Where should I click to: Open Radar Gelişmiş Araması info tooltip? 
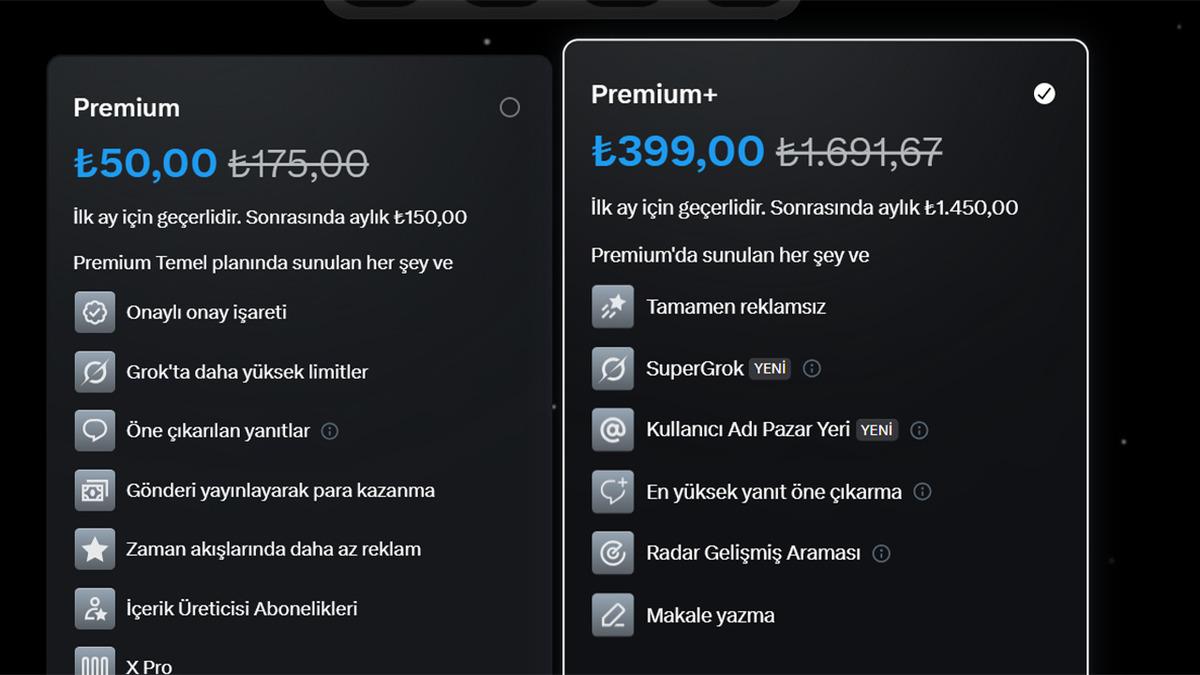tap(881, 553)
